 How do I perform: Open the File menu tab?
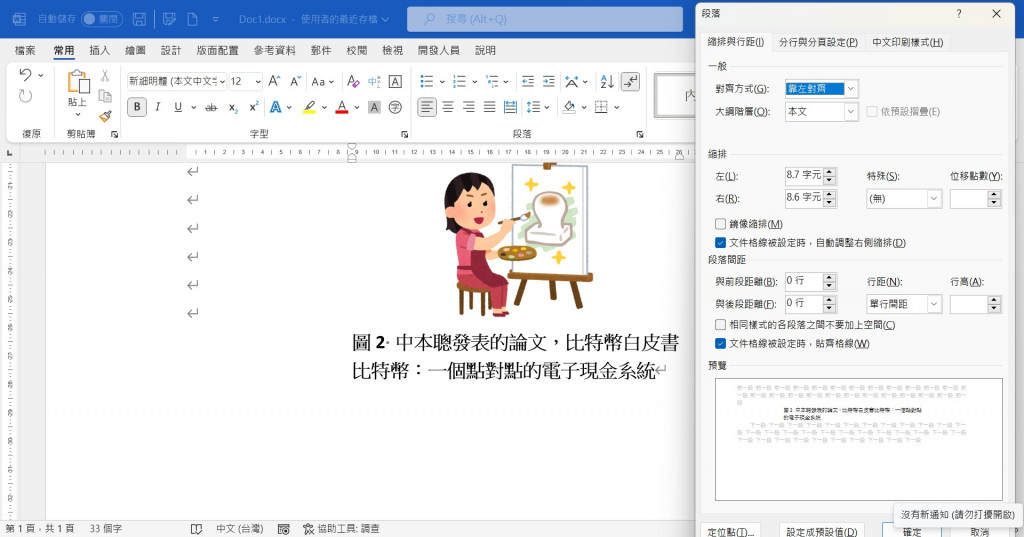25,50
